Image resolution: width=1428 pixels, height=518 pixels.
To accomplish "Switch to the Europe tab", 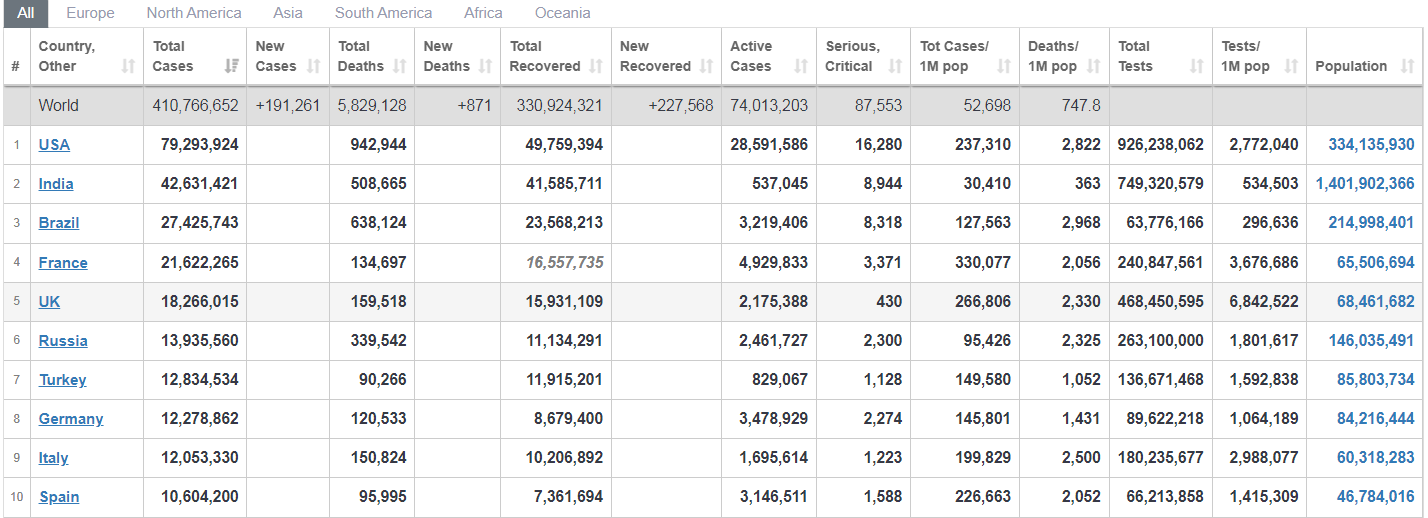I will [90, 13].
